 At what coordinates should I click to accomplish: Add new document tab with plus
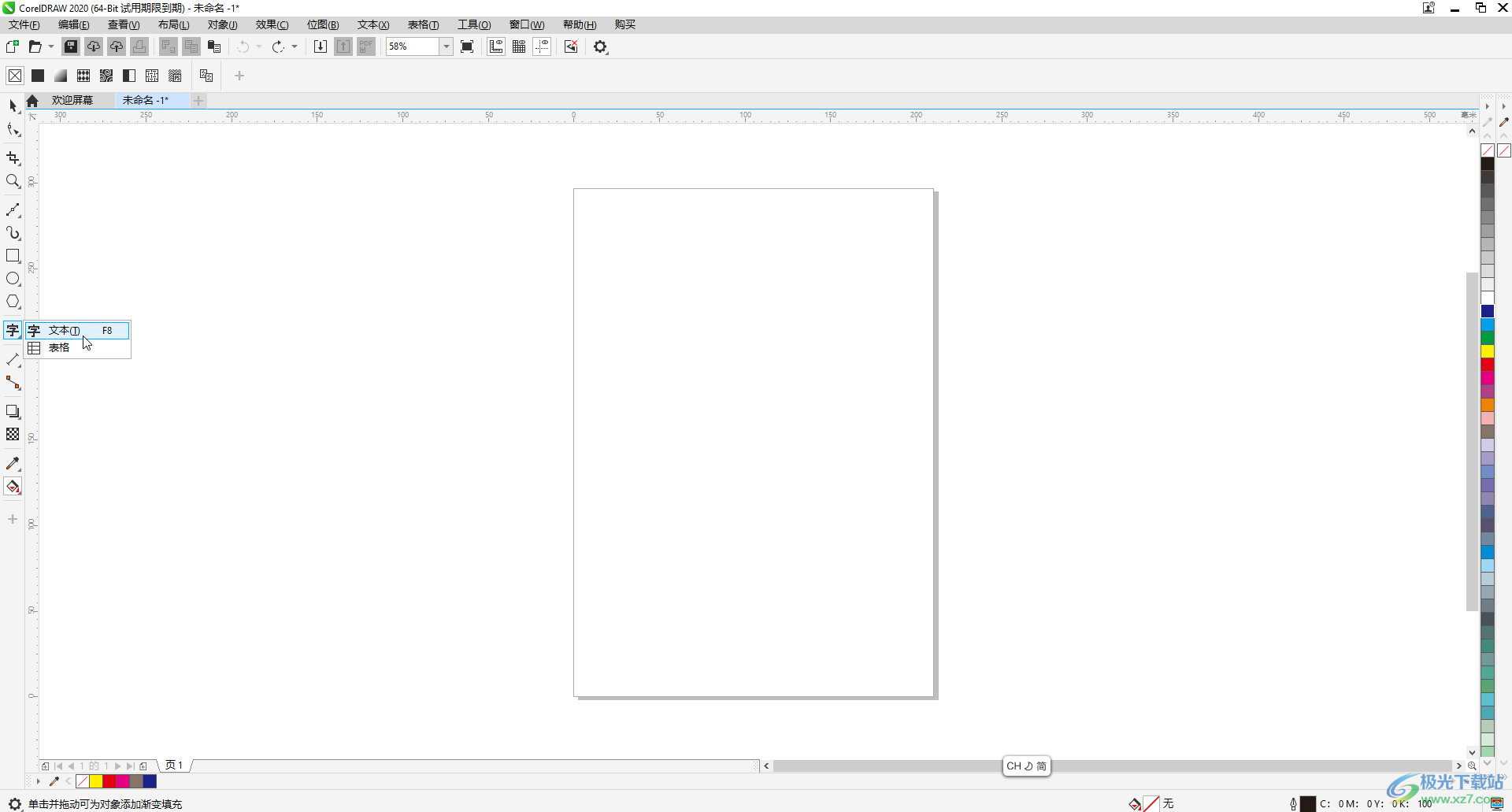point(198,100)
